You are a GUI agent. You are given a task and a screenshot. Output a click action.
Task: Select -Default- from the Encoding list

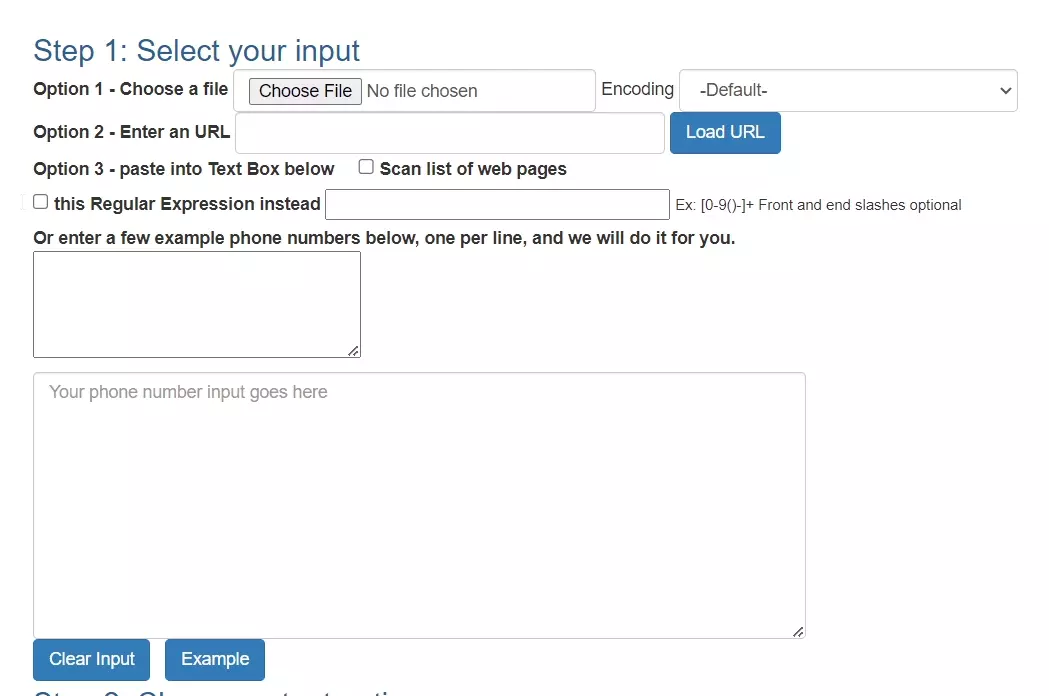point(847,90)
